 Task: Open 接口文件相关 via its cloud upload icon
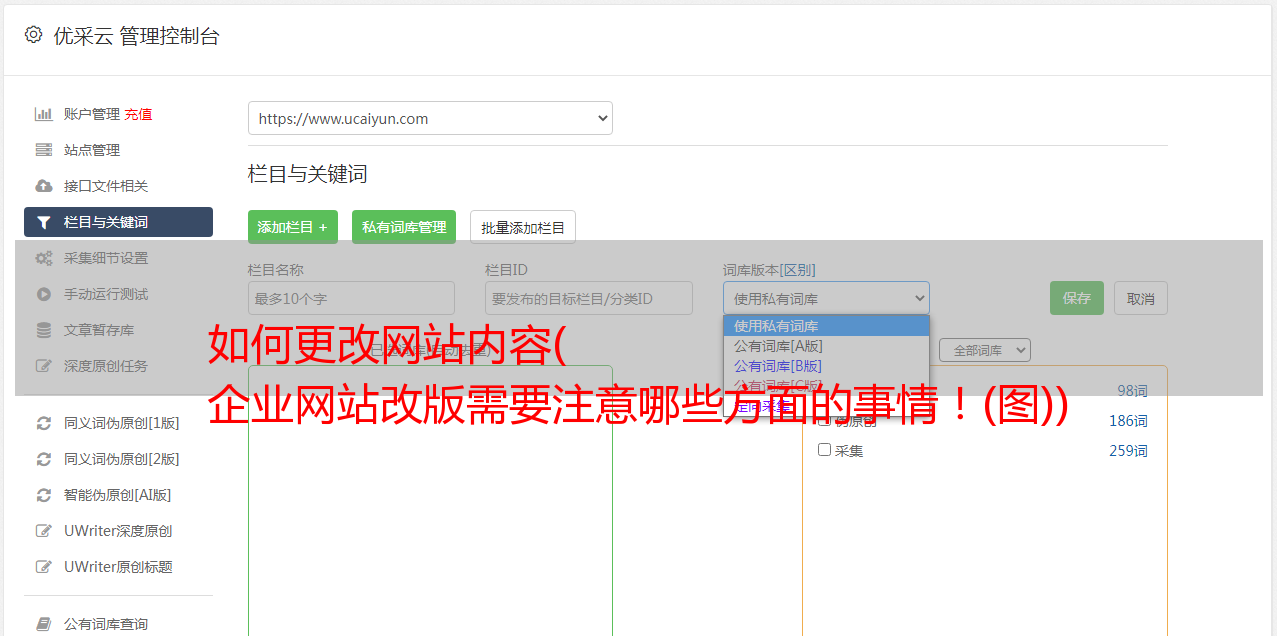tap(44, 186)
